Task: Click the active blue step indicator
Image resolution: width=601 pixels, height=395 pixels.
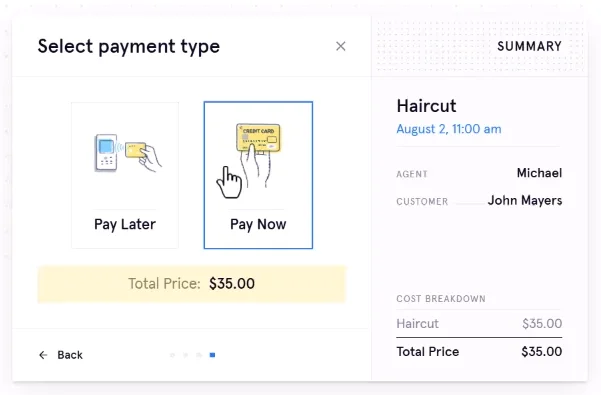Action: coord(212,355)
